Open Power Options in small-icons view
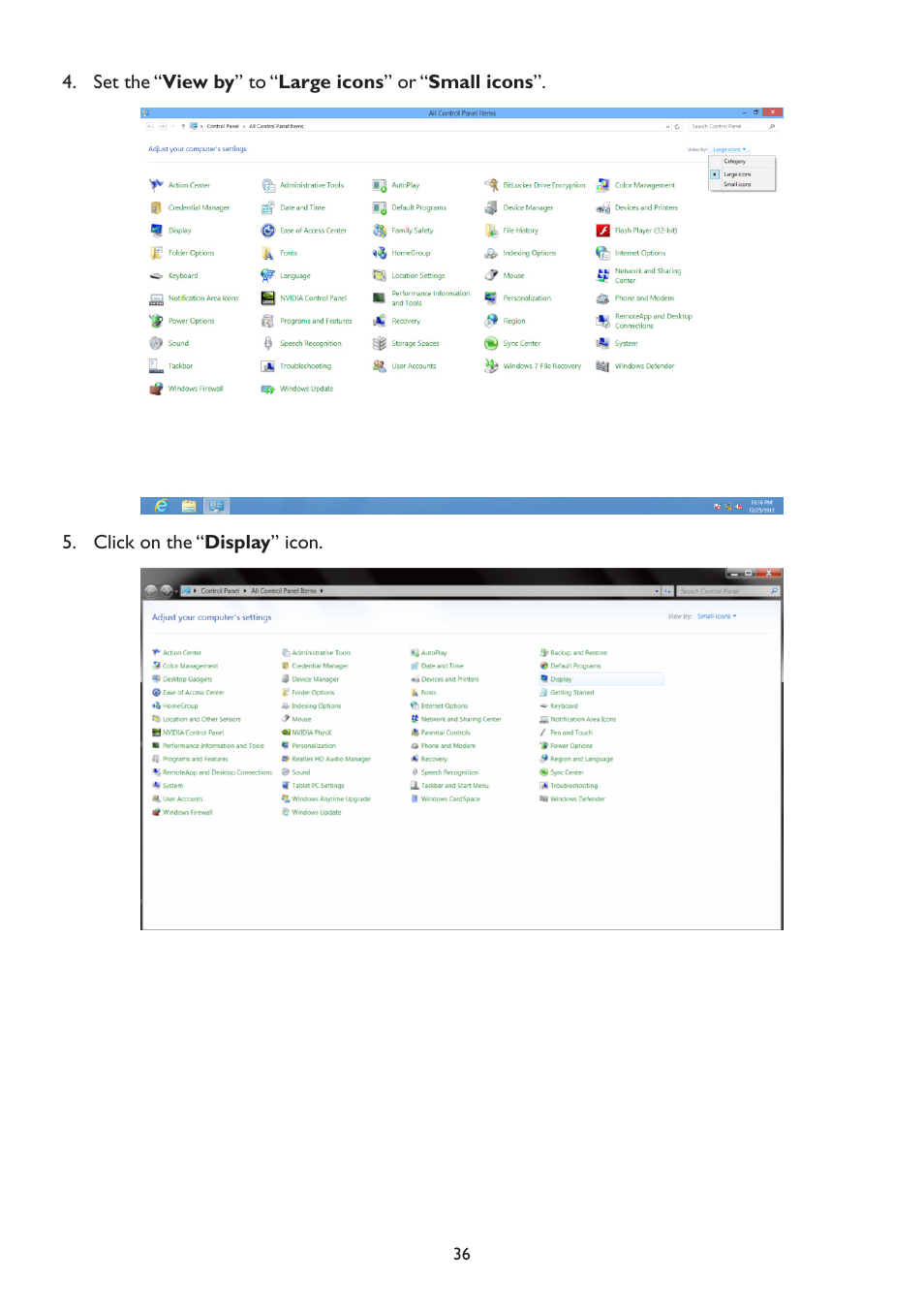This screenshot has height=1312, width=924. click(566, 746)
